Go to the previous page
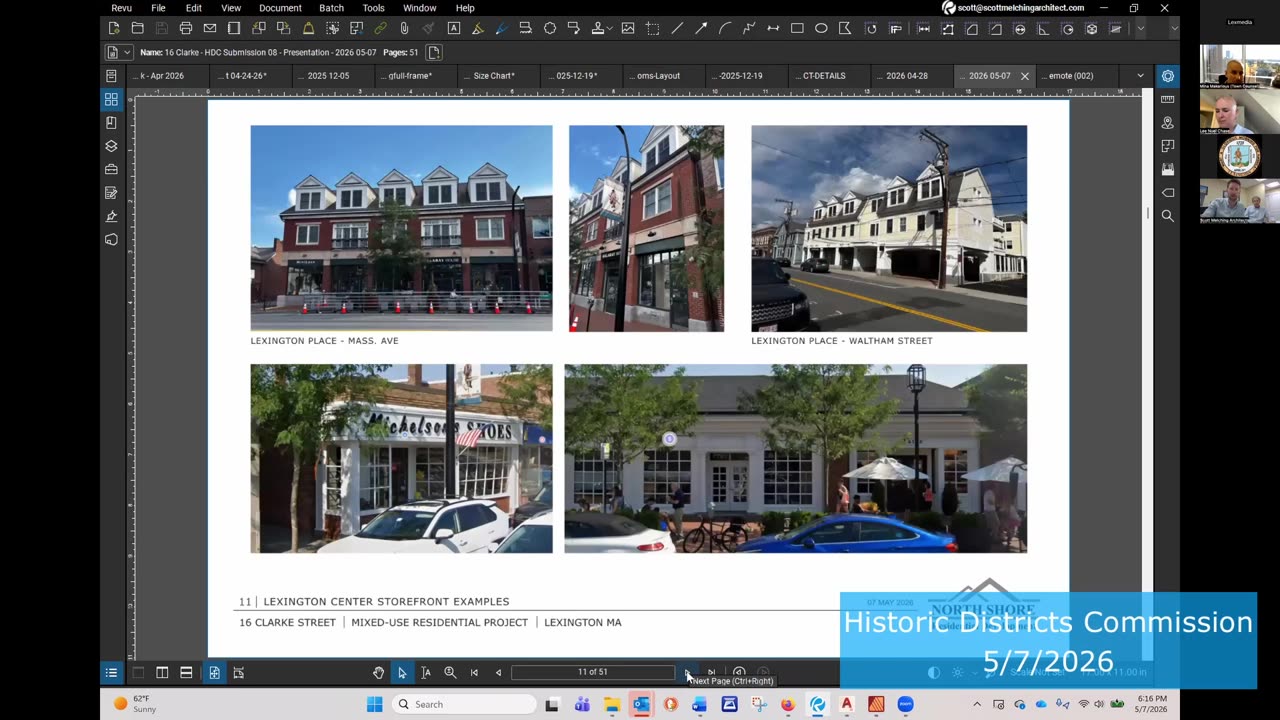Viewport: 1280px width, 720px height. coord(498,673)
